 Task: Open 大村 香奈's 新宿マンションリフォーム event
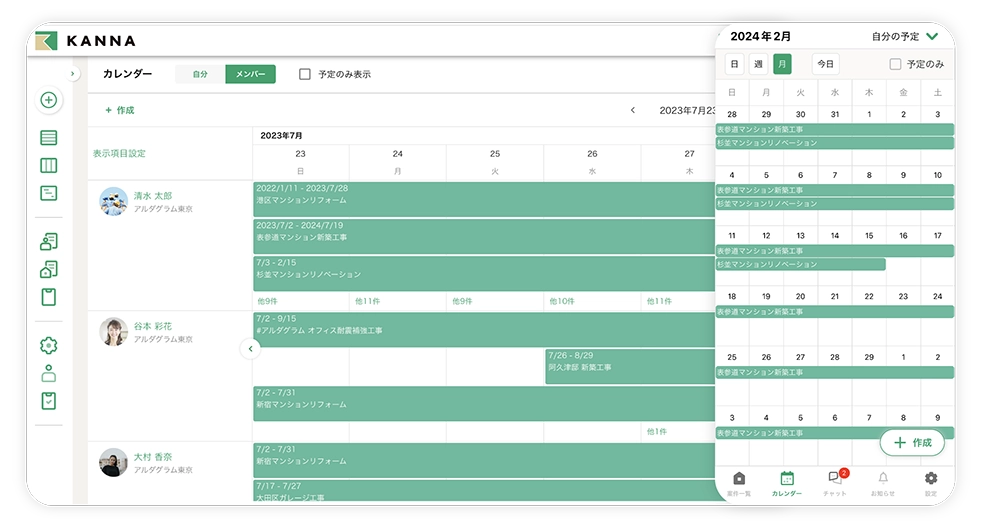coord(483,460)
